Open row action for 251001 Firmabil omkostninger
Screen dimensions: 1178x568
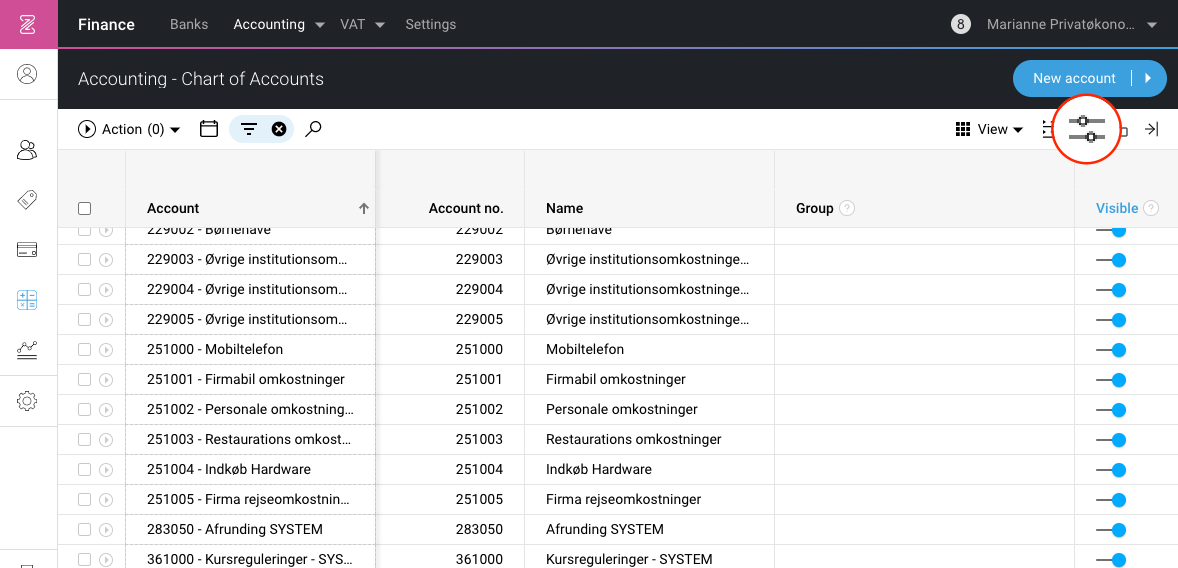pos(106,379)
